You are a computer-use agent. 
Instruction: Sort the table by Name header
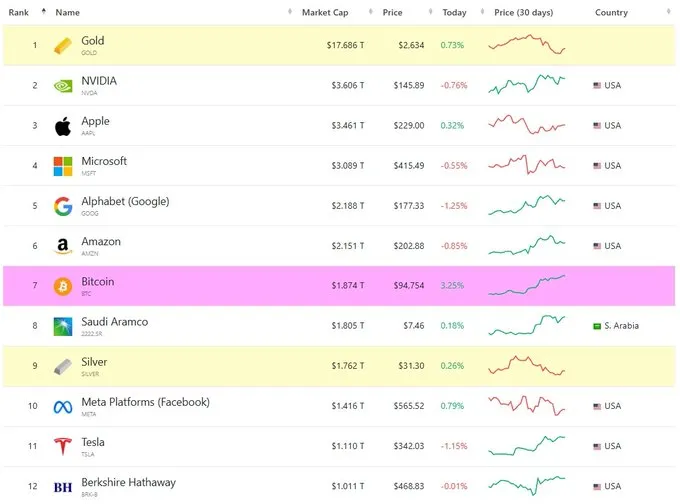[x=68, y=13]
